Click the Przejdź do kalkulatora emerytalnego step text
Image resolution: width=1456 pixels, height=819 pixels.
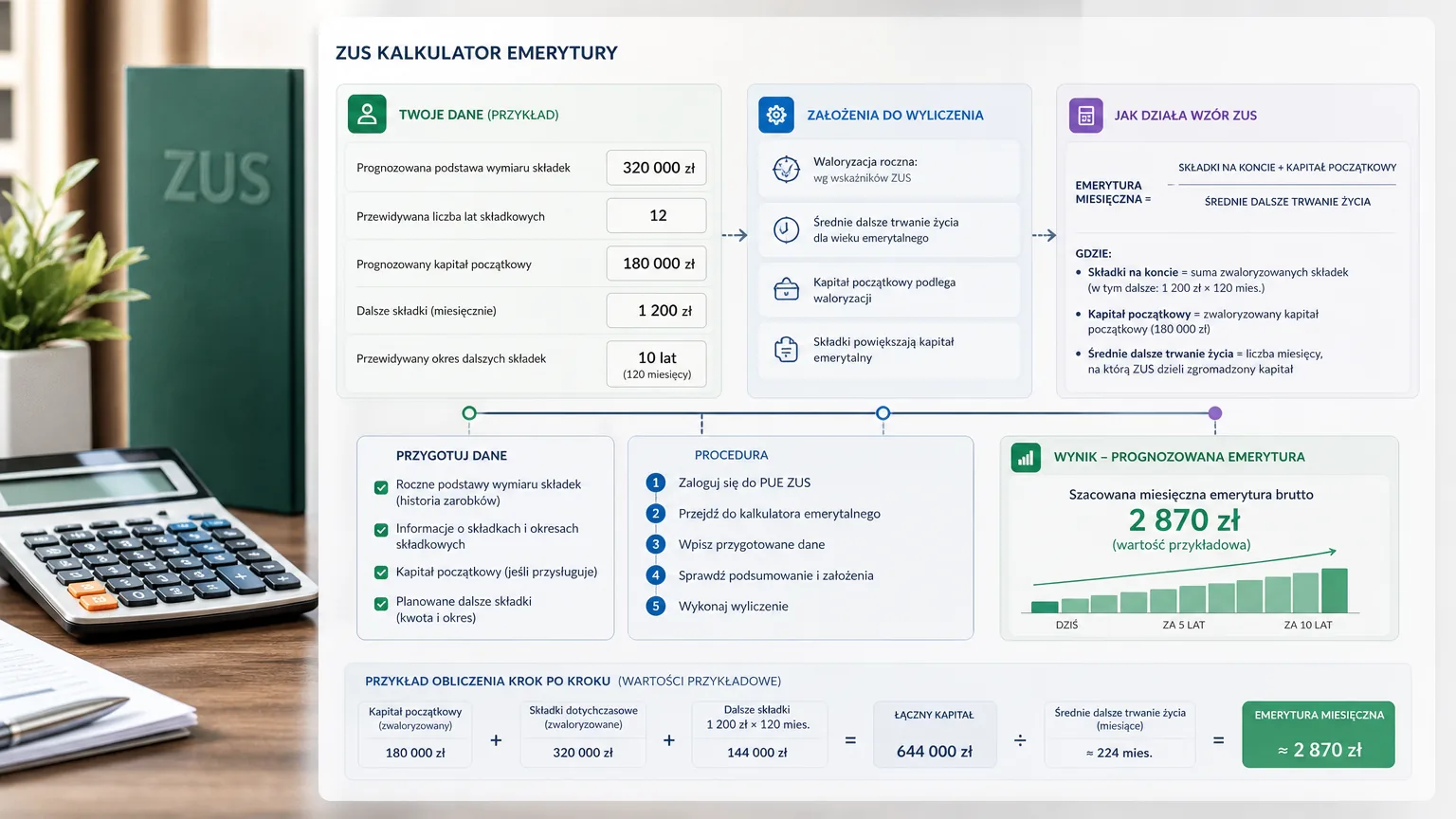779,514
